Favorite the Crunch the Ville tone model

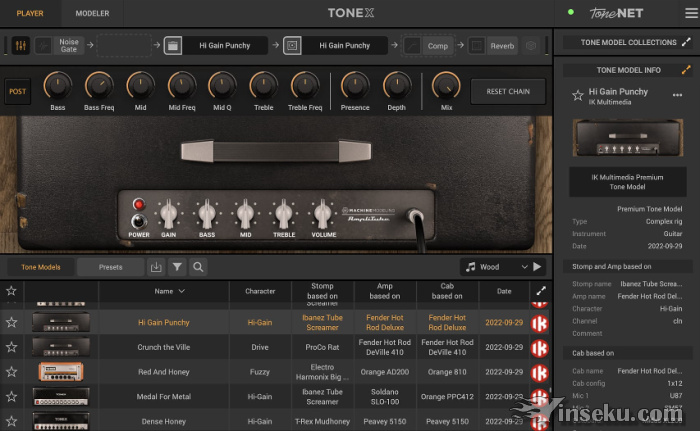point(12,347)
